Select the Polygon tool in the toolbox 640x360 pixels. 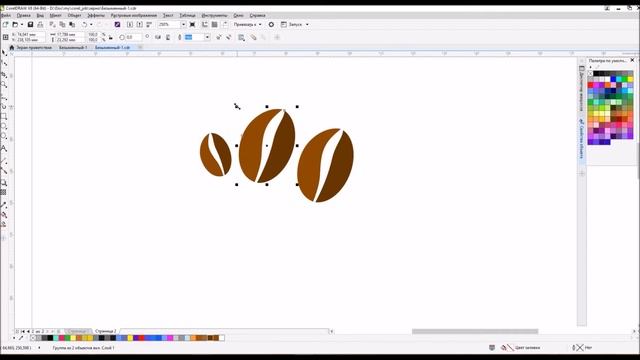4,136
